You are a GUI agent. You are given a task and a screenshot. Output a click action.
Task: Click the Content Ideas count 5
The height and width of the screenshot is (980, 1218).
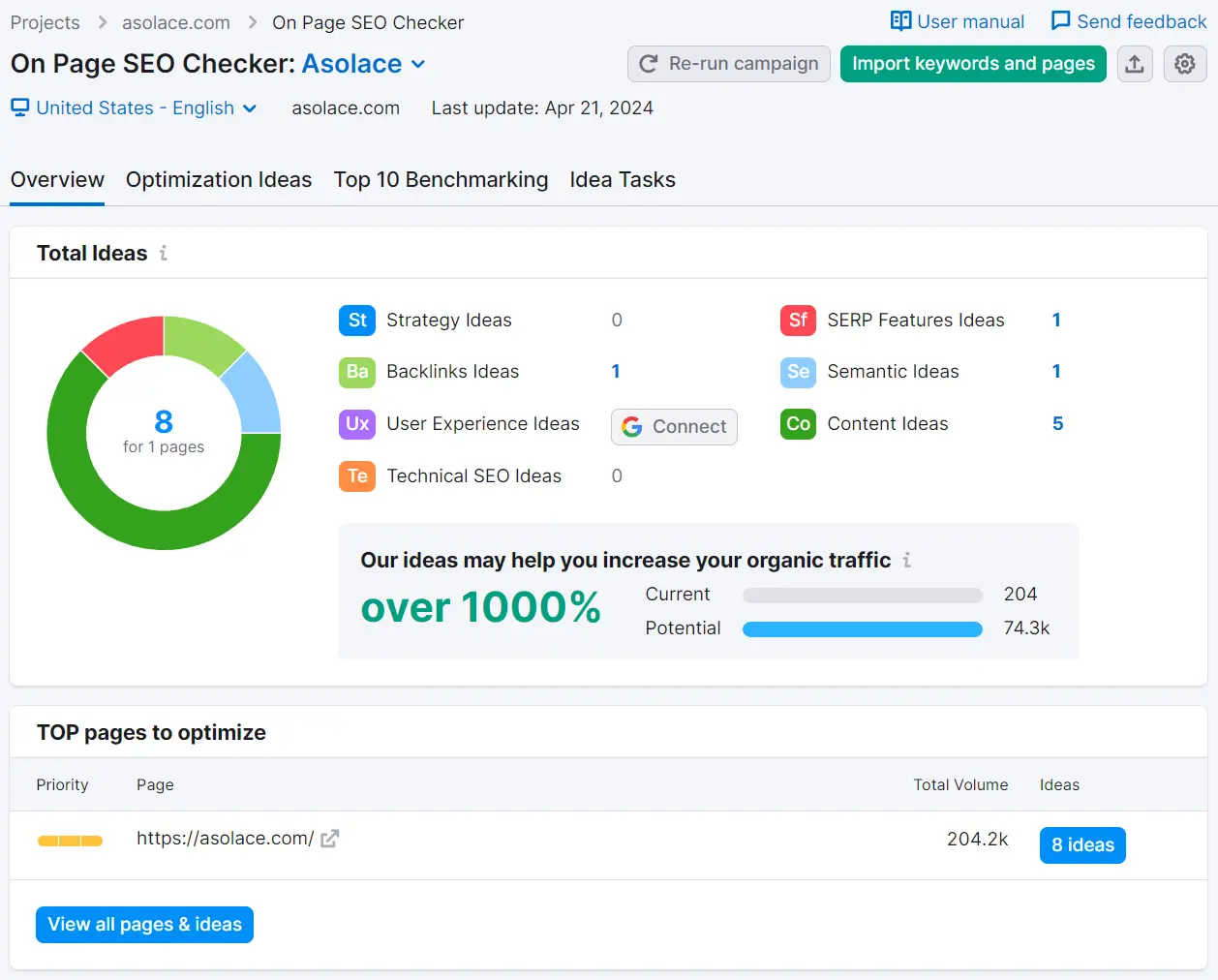point(1057,424)
